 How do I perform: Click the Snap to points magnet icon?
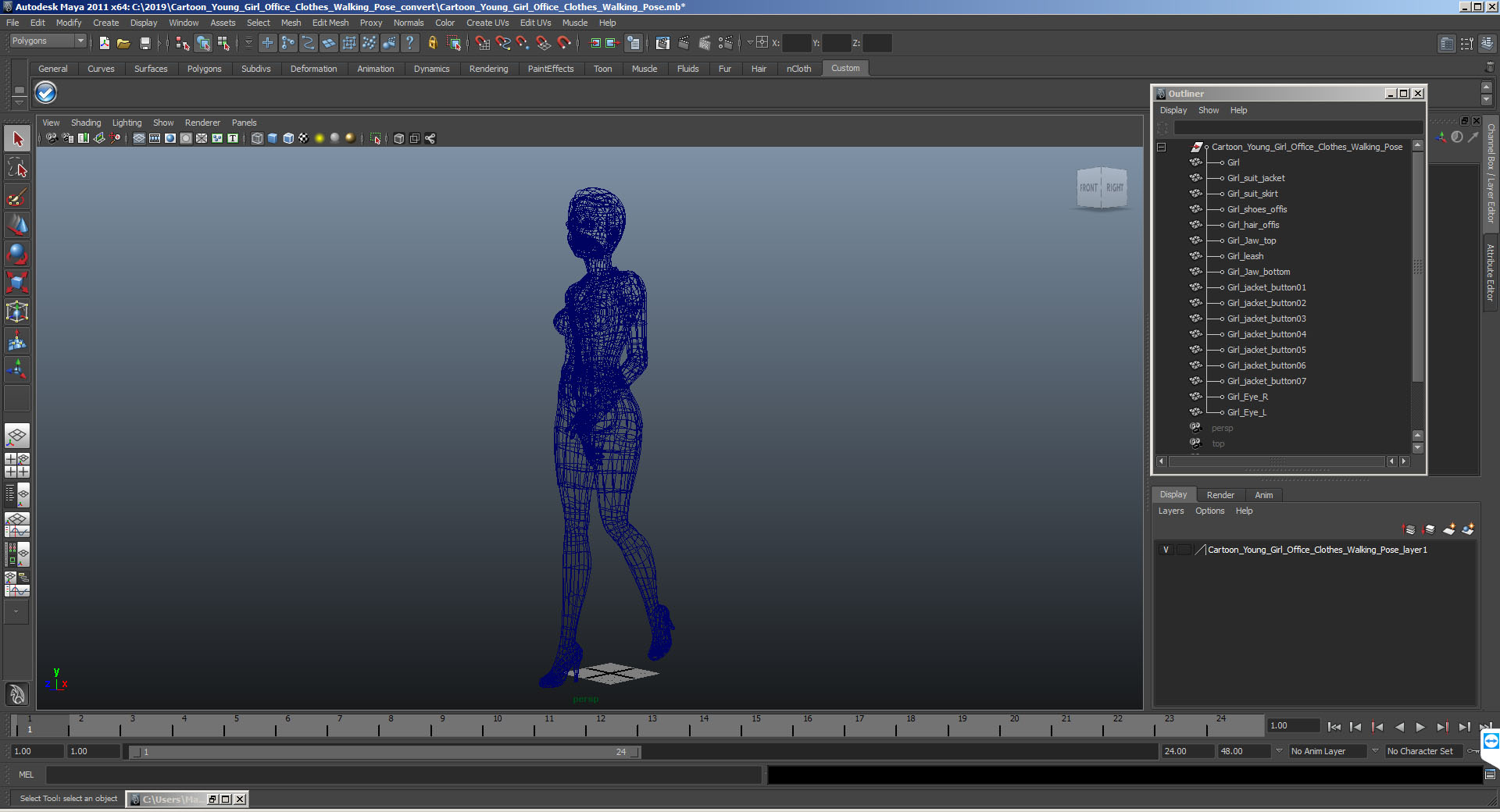(523, 43)
